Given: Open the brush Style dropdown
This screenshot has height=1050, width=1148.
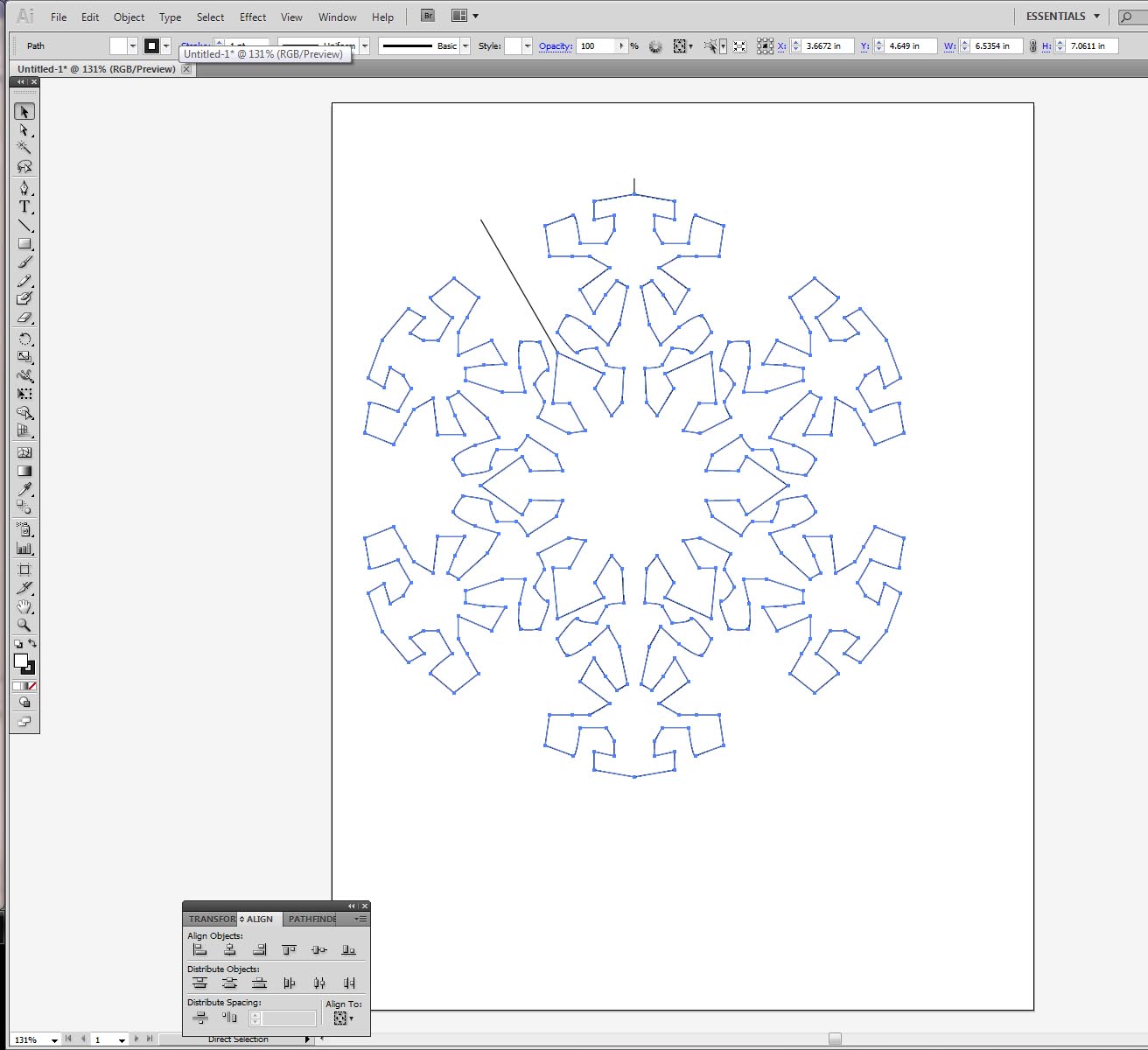Looking at the screenshot, I should click(x=465, y=45).
